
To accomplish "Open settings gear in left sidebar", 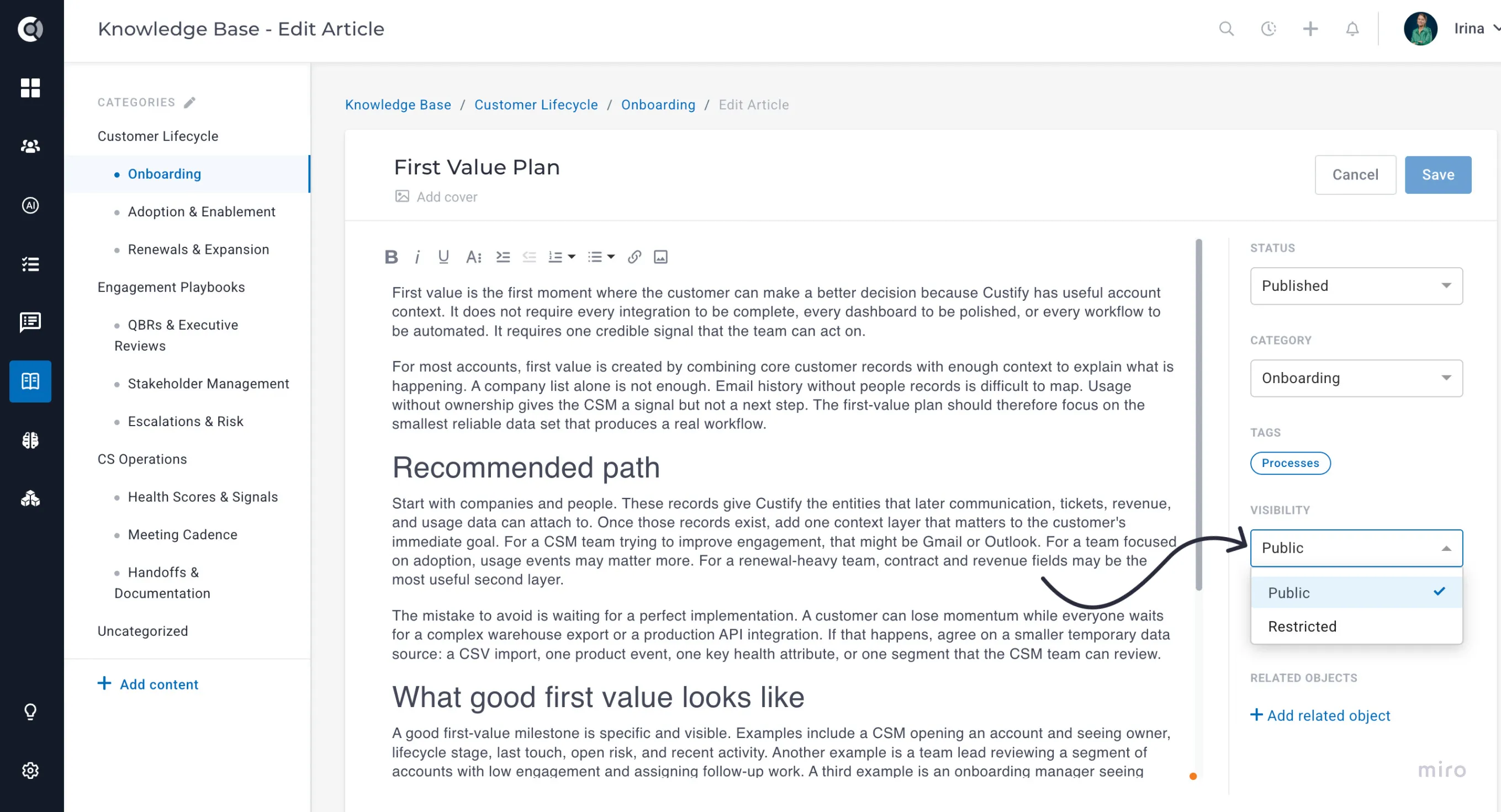I will (x=30, y=770).
